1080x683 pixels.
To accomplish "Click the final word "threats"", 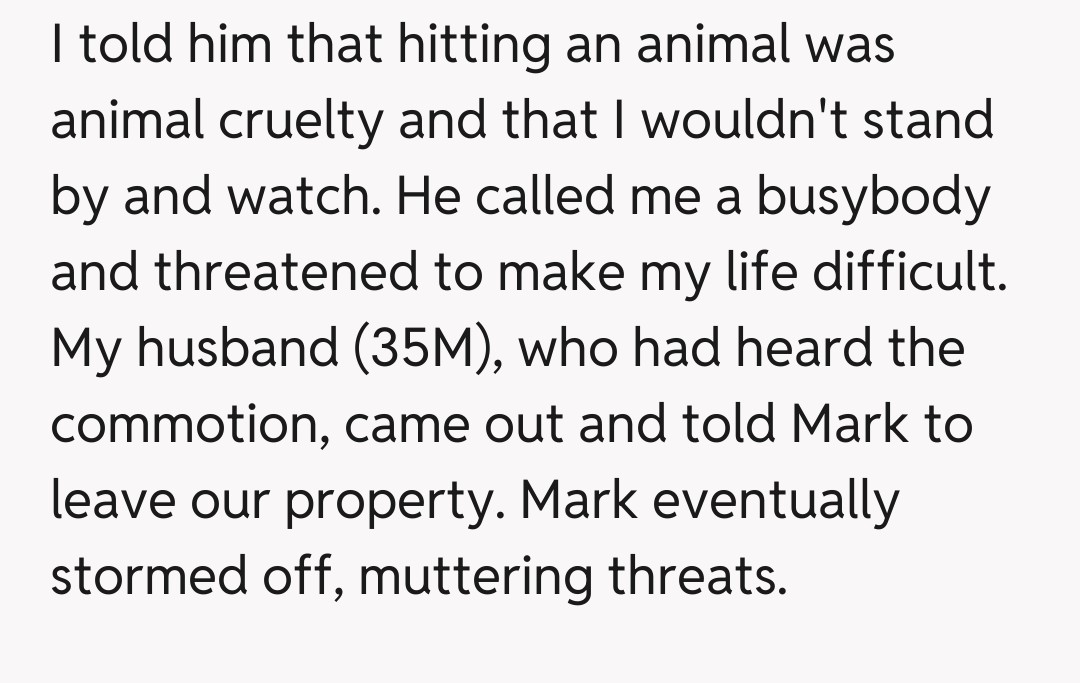I will coord(697,577).
